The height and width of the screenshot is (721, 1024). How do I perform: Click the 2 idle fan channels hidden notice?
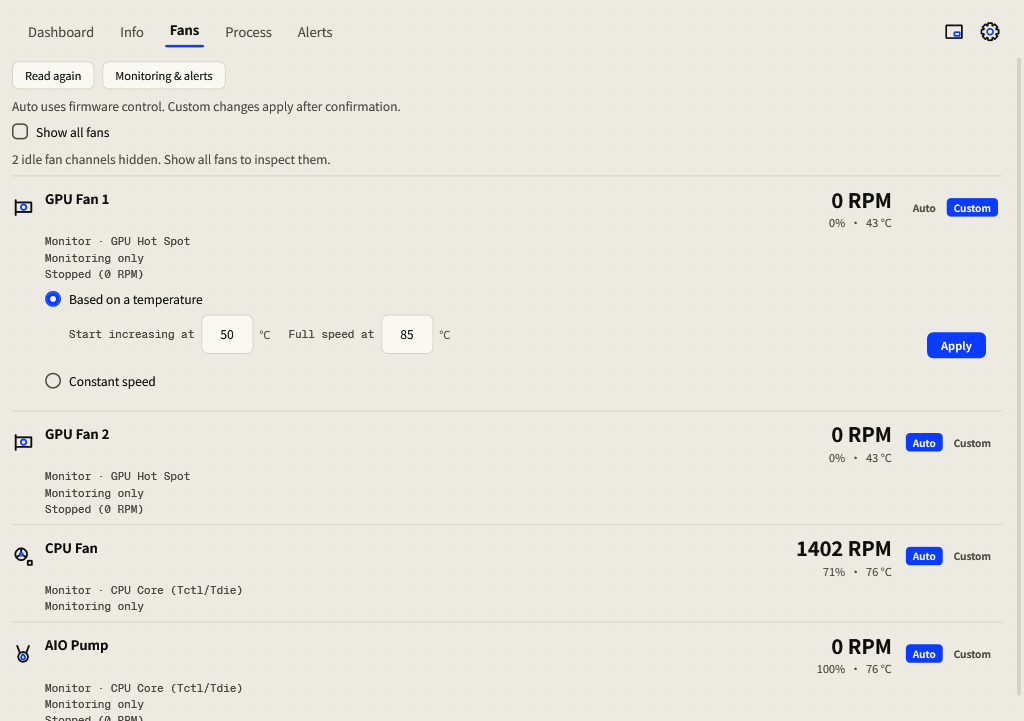coord(171,159)
